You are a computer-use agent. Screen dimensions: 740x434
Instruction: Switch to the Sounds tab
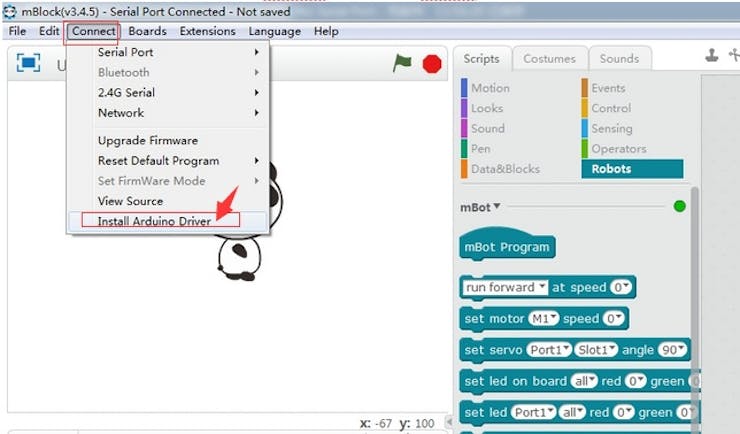[619, 58]
